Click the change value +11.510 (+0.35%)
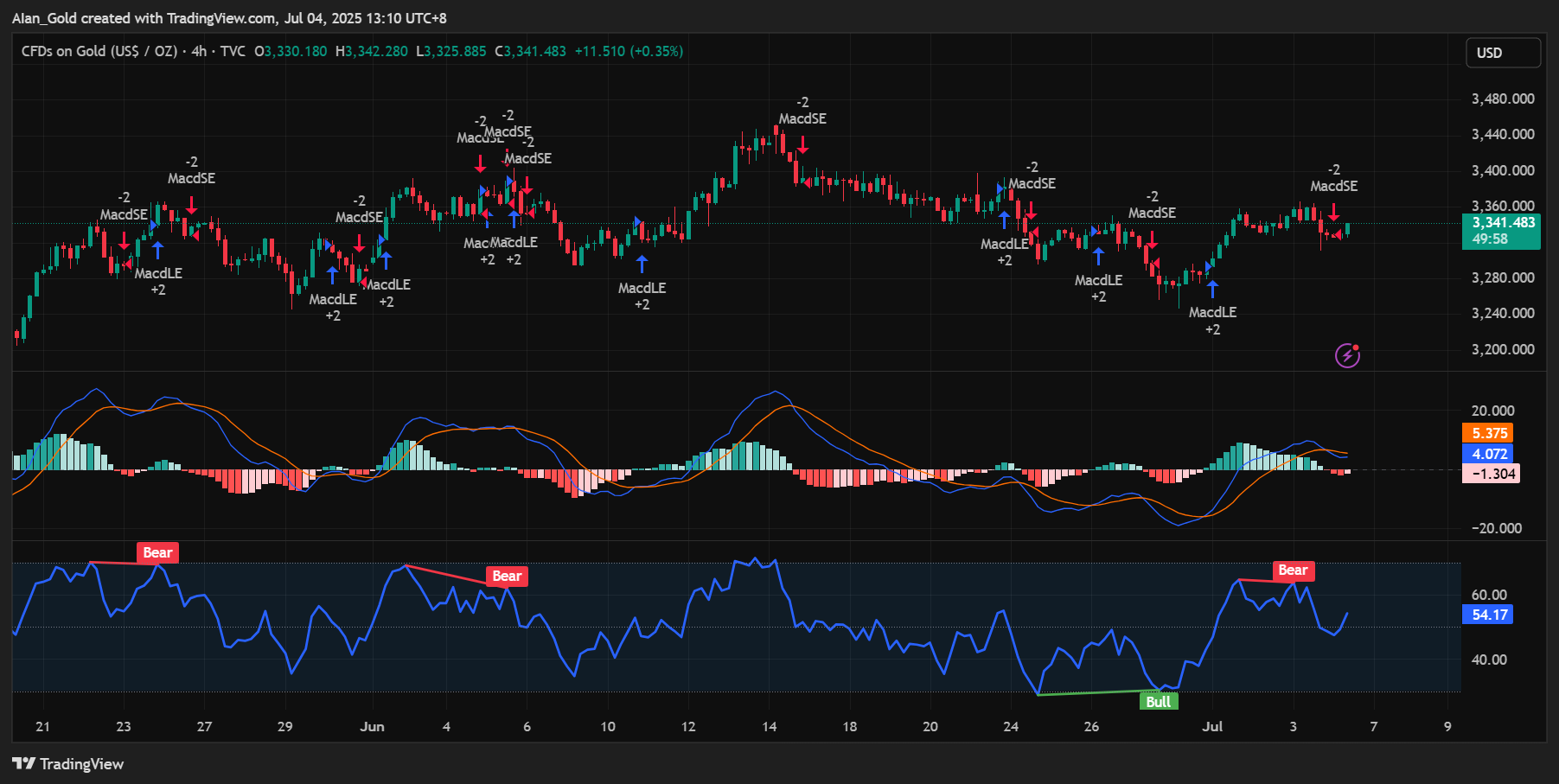The height and width of the screenshot is (784, 1559). [629, 51]
